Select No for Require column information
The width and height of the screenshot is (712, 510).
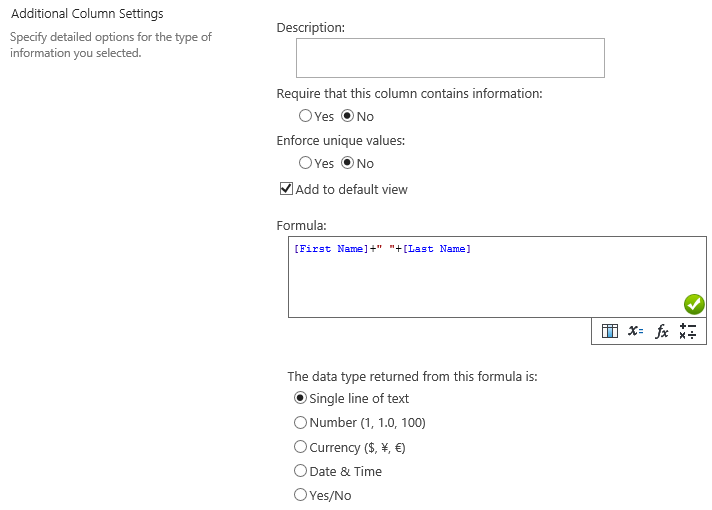347,116
